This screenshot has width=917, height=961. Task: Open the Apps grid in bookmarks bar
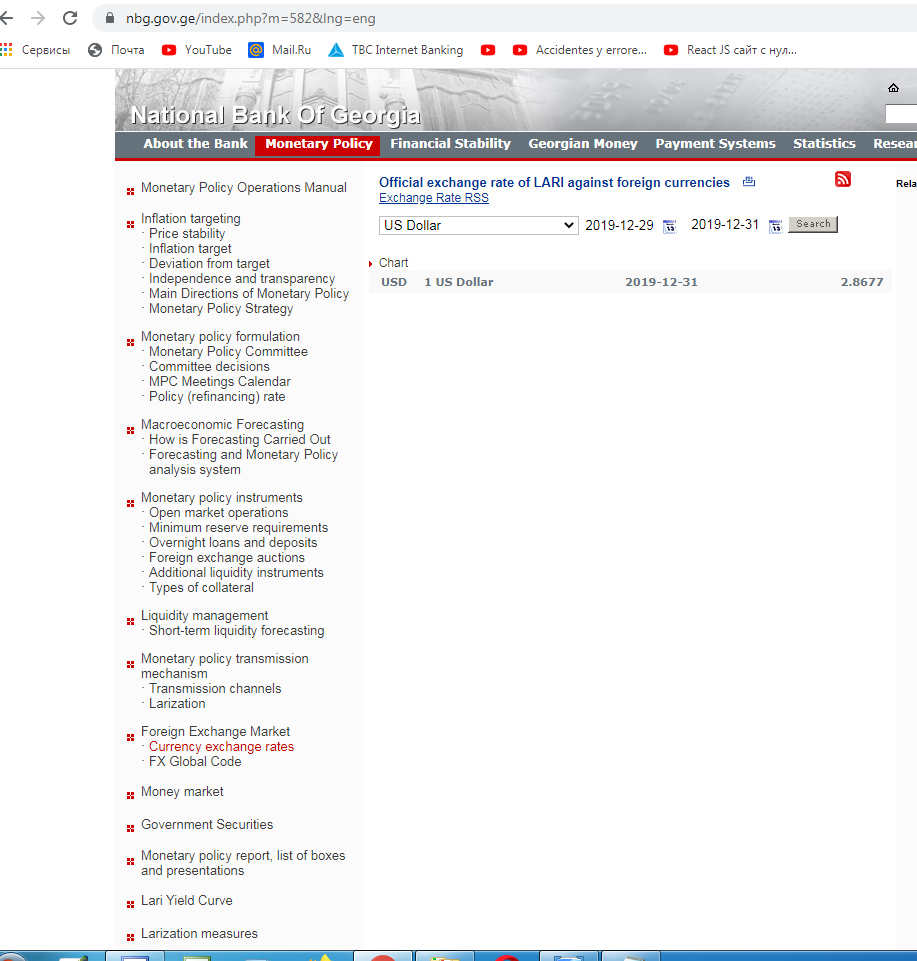click(7, 50)
